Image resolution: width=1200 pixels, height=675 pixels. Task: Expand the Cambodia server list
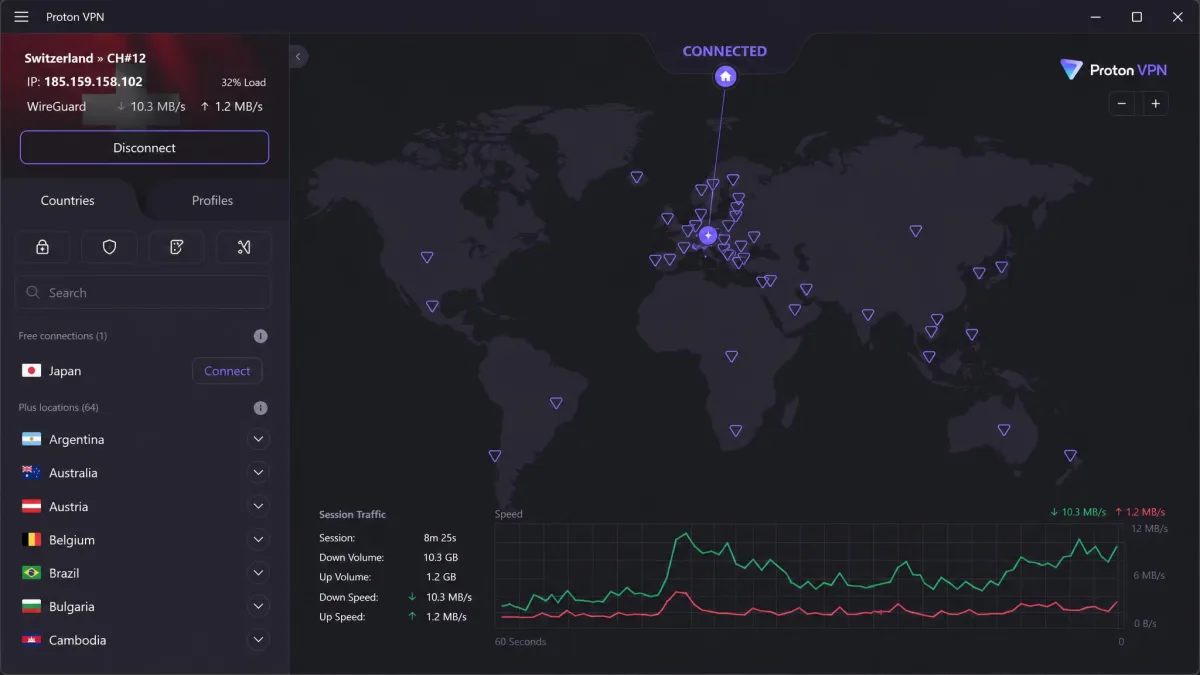coord(258,640)
